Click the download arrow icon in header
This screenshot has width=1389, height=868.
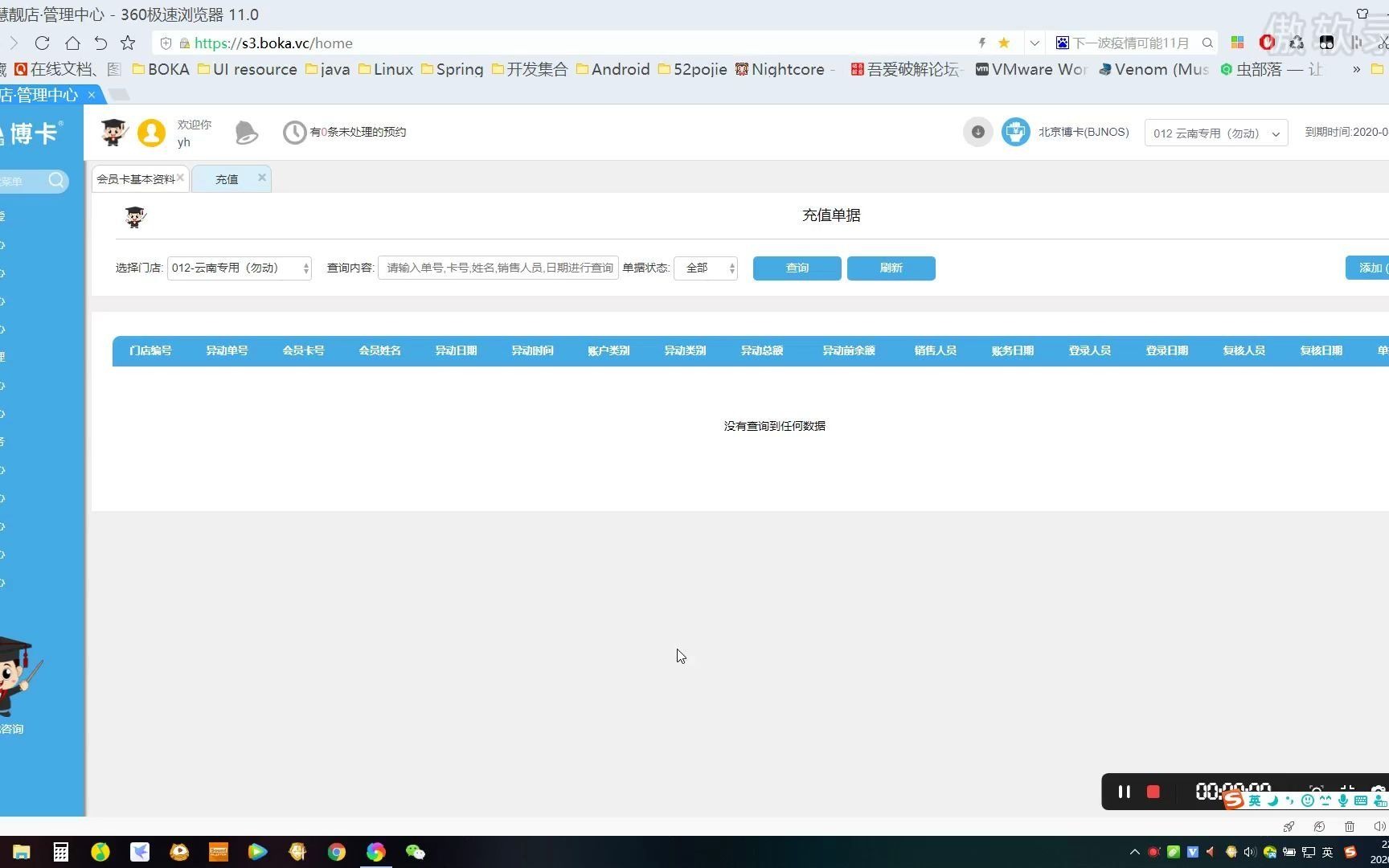tap(978, 132)
